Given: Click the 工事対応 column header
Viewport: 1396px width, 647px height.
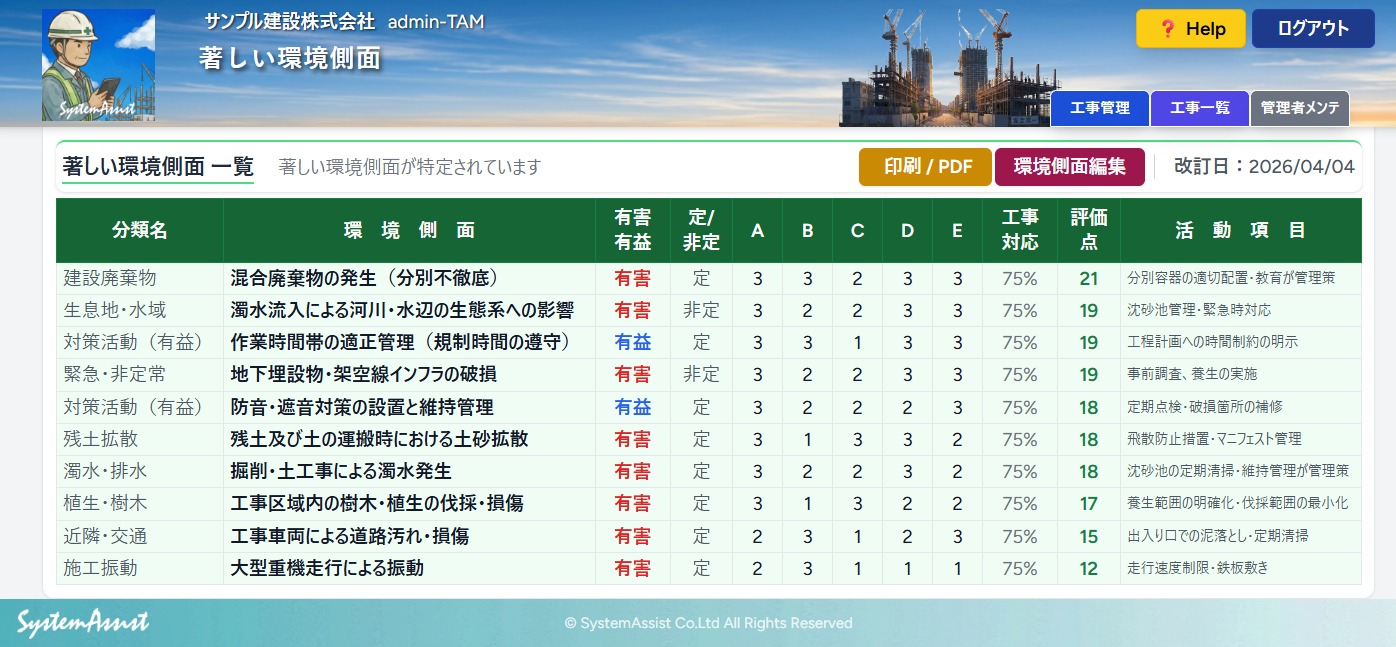Looking at the screenshot, I should coord(1020,230).
